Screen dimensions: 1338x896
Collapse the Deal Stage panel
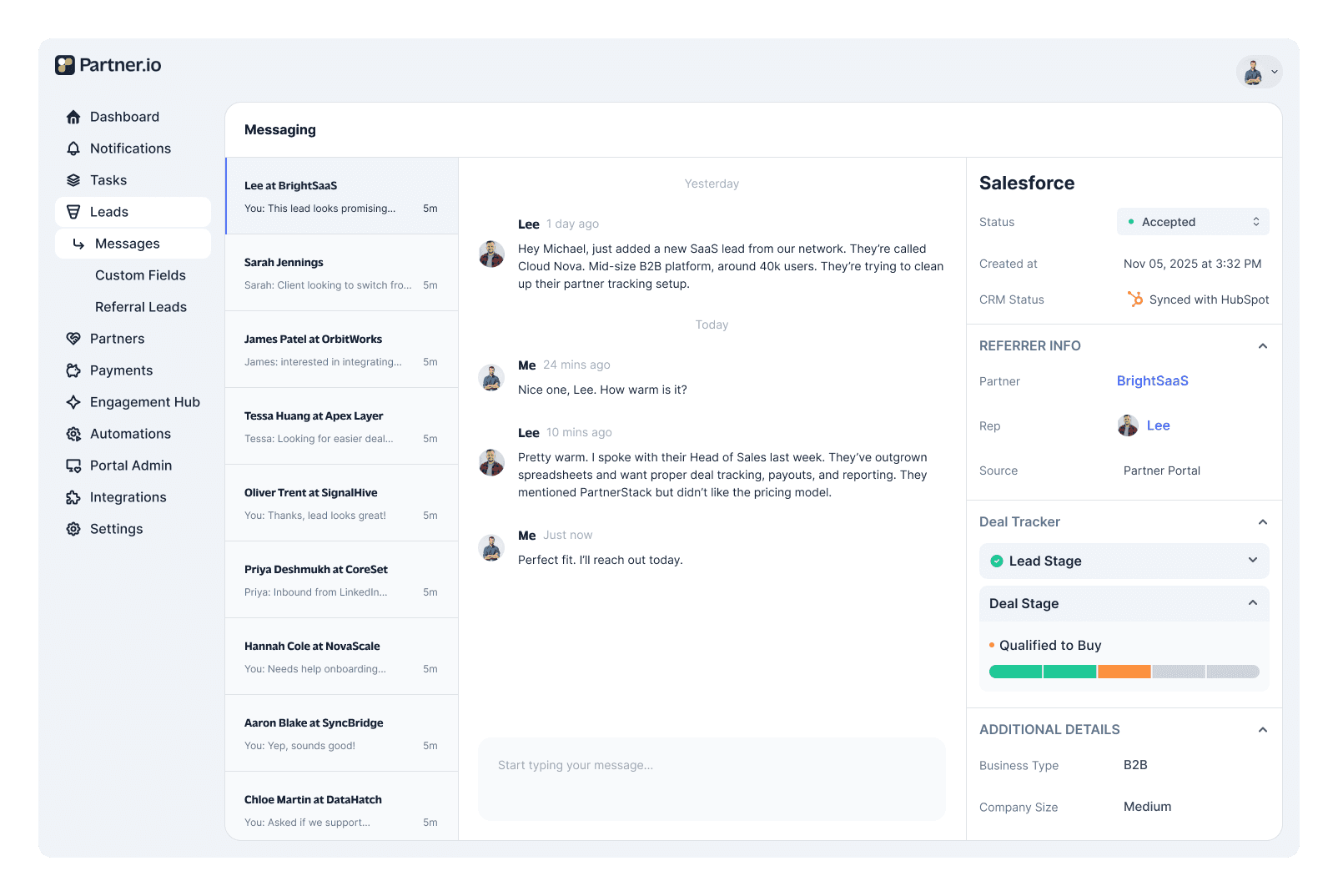click(x=1253, y=603)
